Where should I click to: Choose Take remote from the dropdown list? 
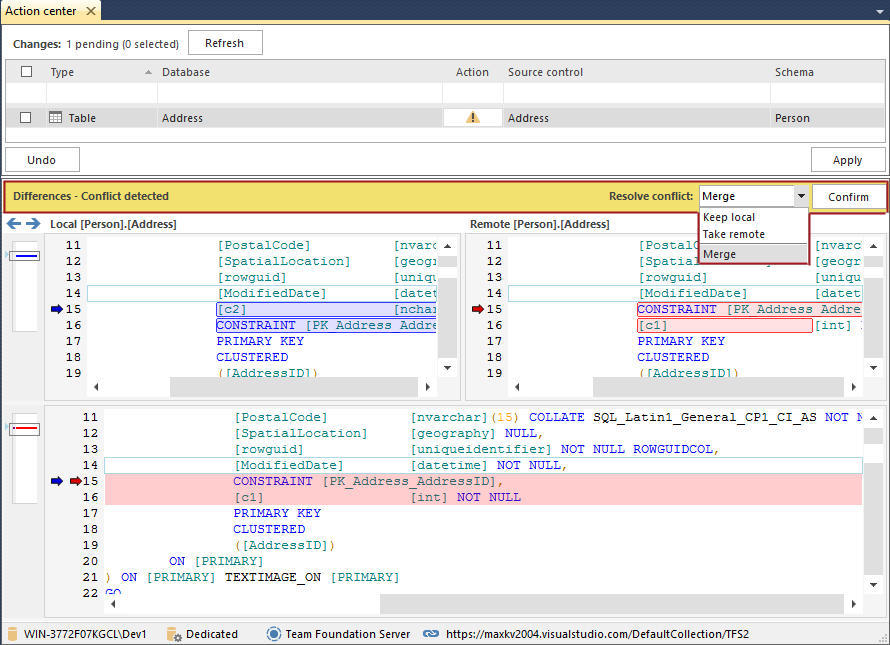733,234
